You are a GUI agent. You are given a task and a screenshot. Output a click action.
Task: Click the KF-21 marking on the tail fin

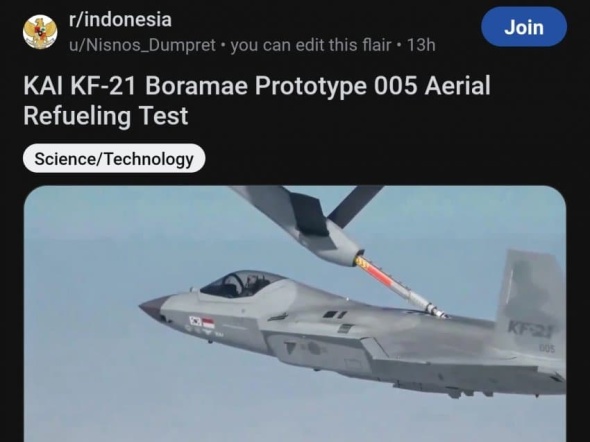pyautogui.click(x=531, y=329)
